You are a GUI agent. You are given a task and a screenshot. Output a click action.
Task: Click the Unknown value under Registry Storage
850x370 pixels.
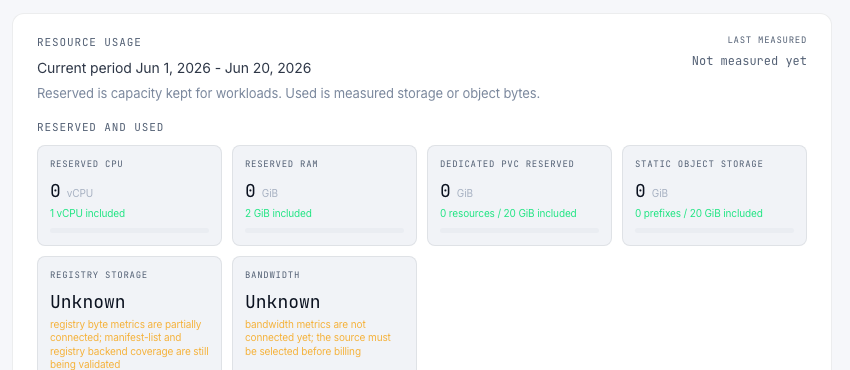coord(88,302)
